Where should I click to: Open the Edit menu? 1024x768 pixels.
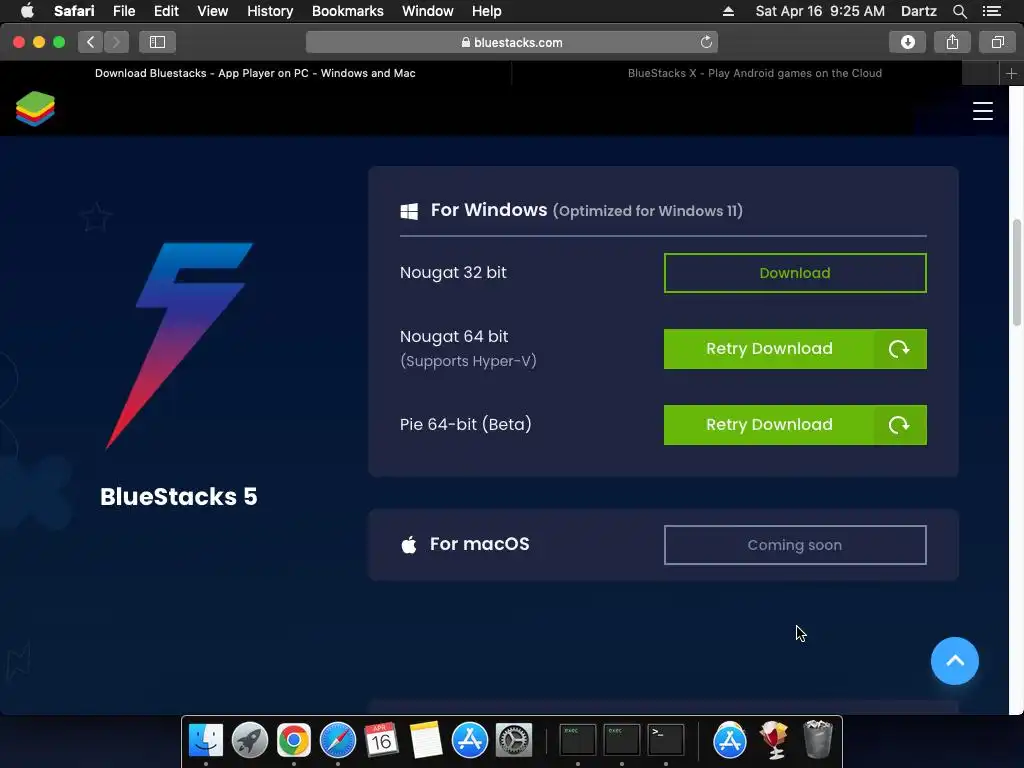point(166,11)
